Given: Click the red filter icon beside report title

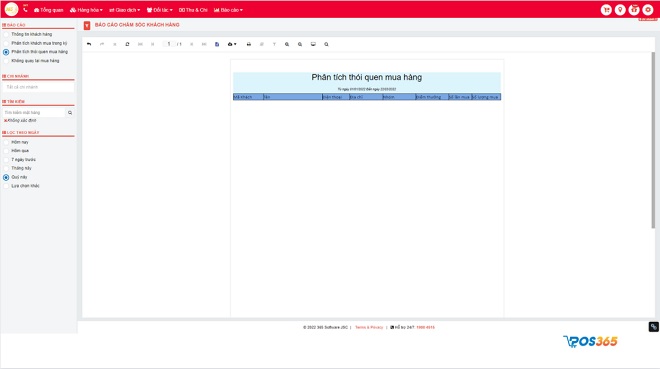Looking at the screenshot, I should (87, 26).
